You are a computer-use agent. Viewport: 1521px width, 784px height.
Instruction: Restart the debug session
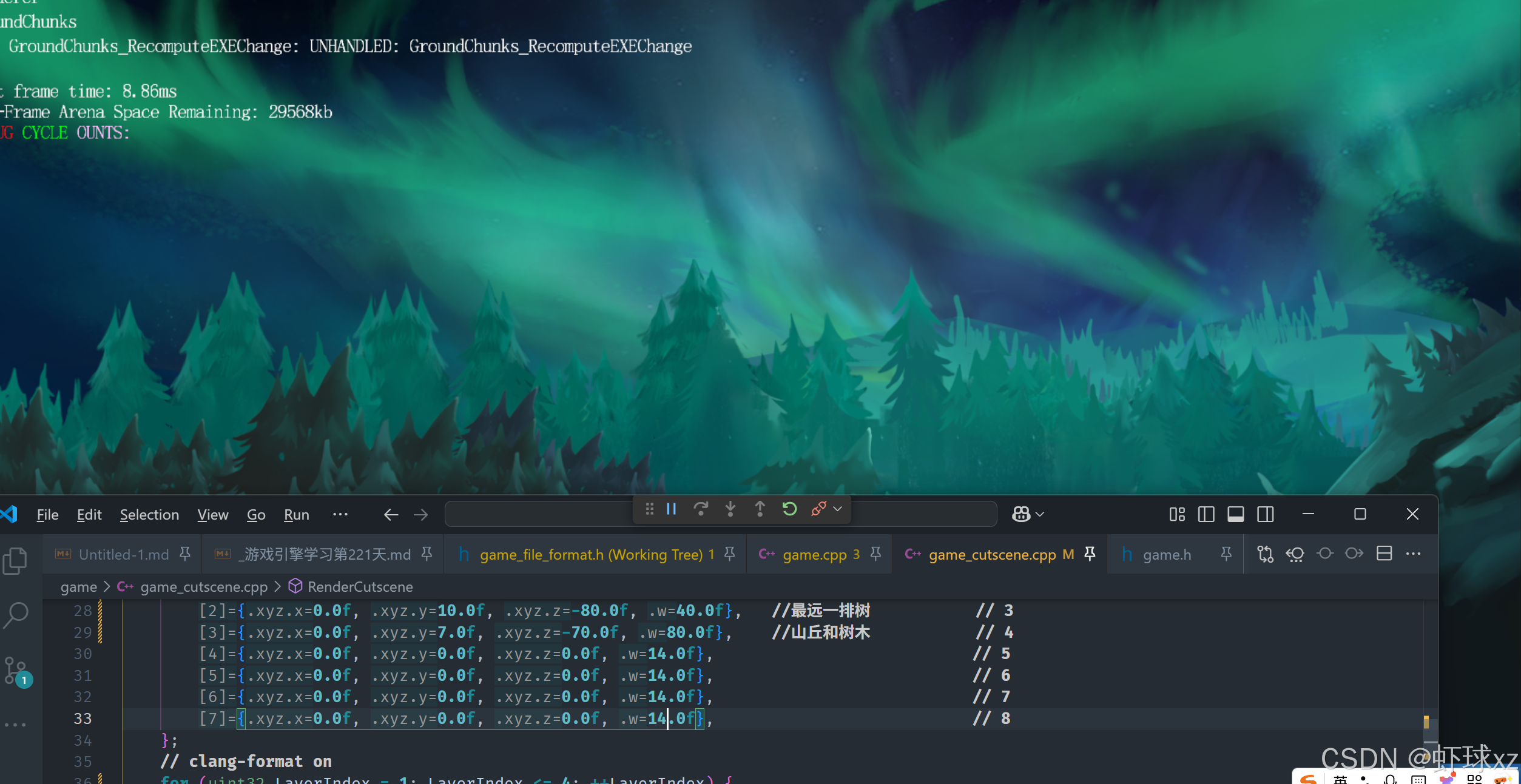(x=789, y=509)
